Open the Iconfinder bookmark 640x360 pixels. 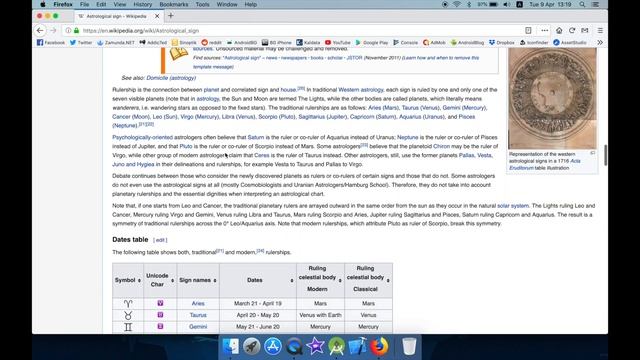click(534, 42)
